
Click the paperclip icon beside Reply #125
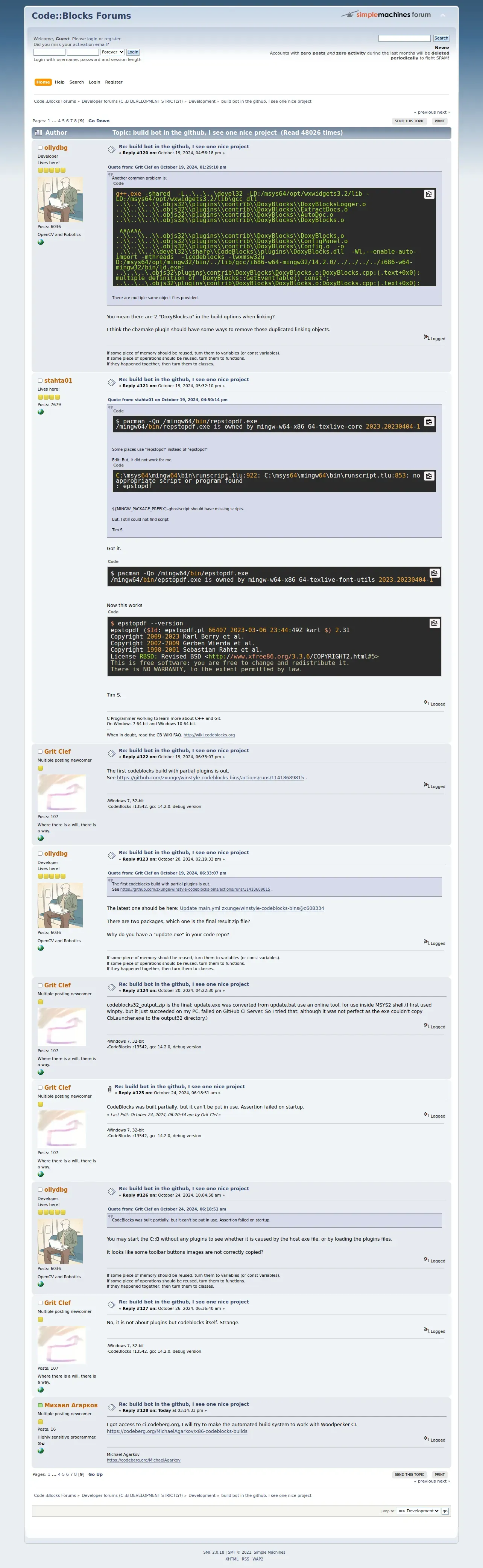pos(109,1090)
